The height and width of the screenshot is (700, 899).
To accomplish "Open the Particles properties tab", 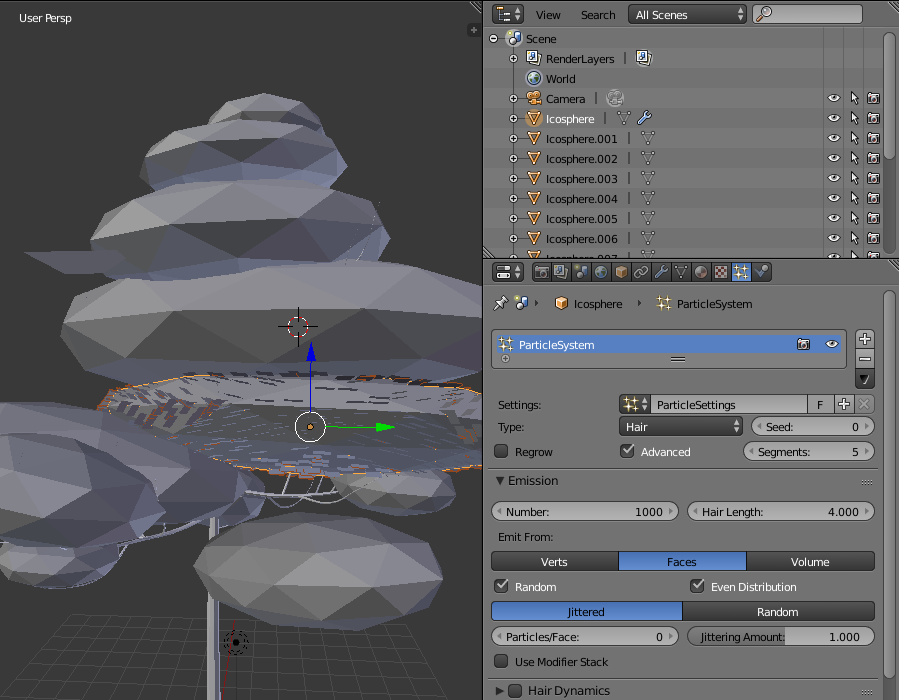I will click(741, 272).
